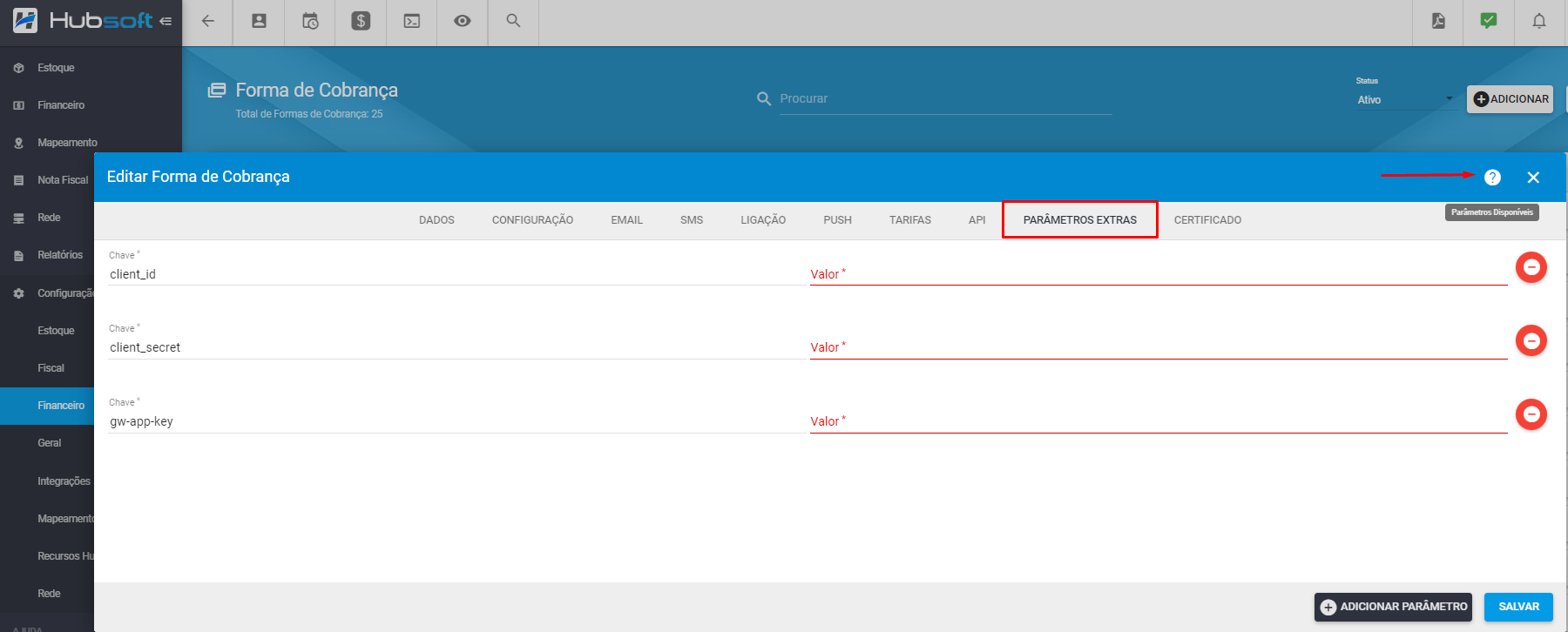Edit the client_secret Chave field
This screenshot has height=632, width=1568.
(456, 347)
